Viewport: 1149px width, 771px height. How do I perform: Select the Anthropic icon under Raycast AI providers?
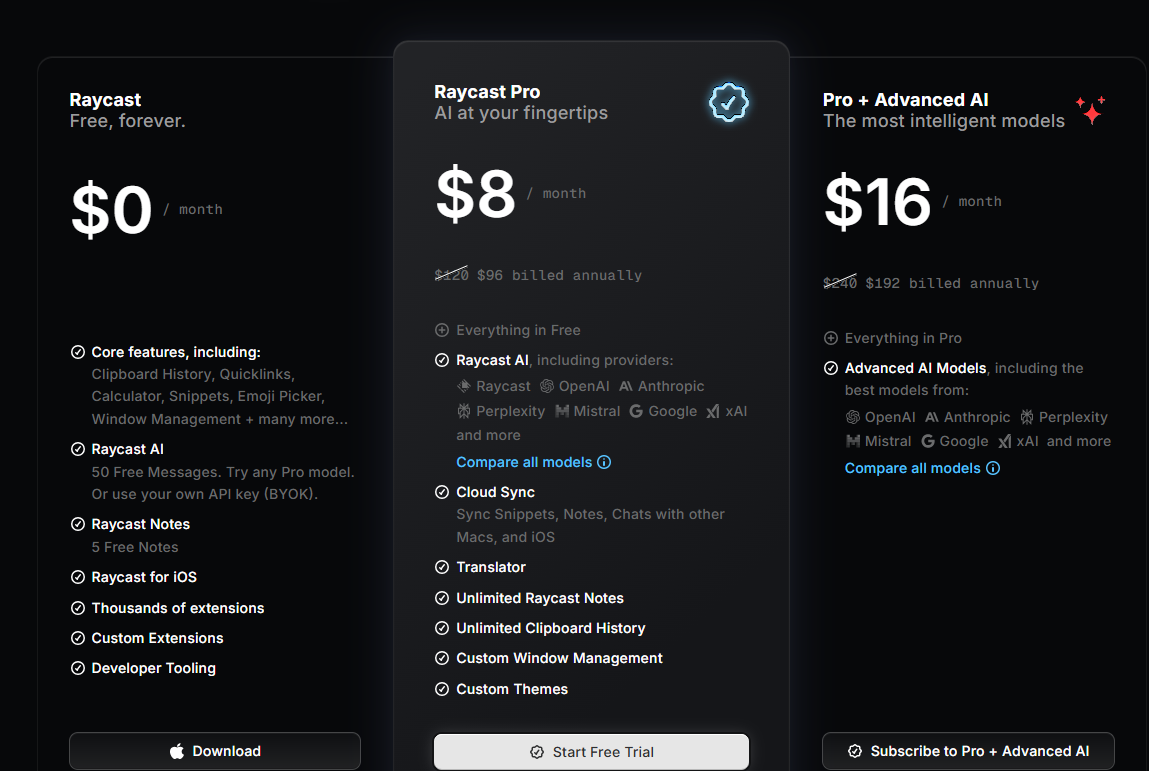pos(628,386)
